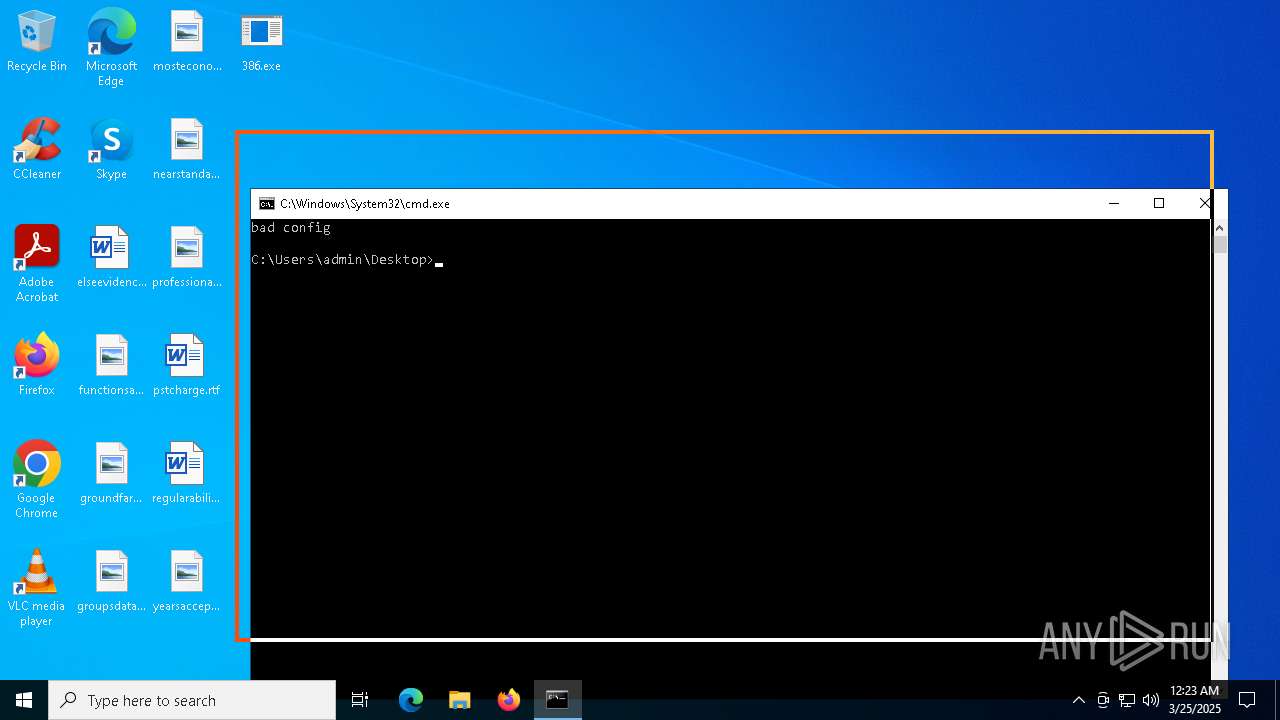Open Adobe Acrobat desktop shortcut
The image size is (1280, 720).
[37, 264]
